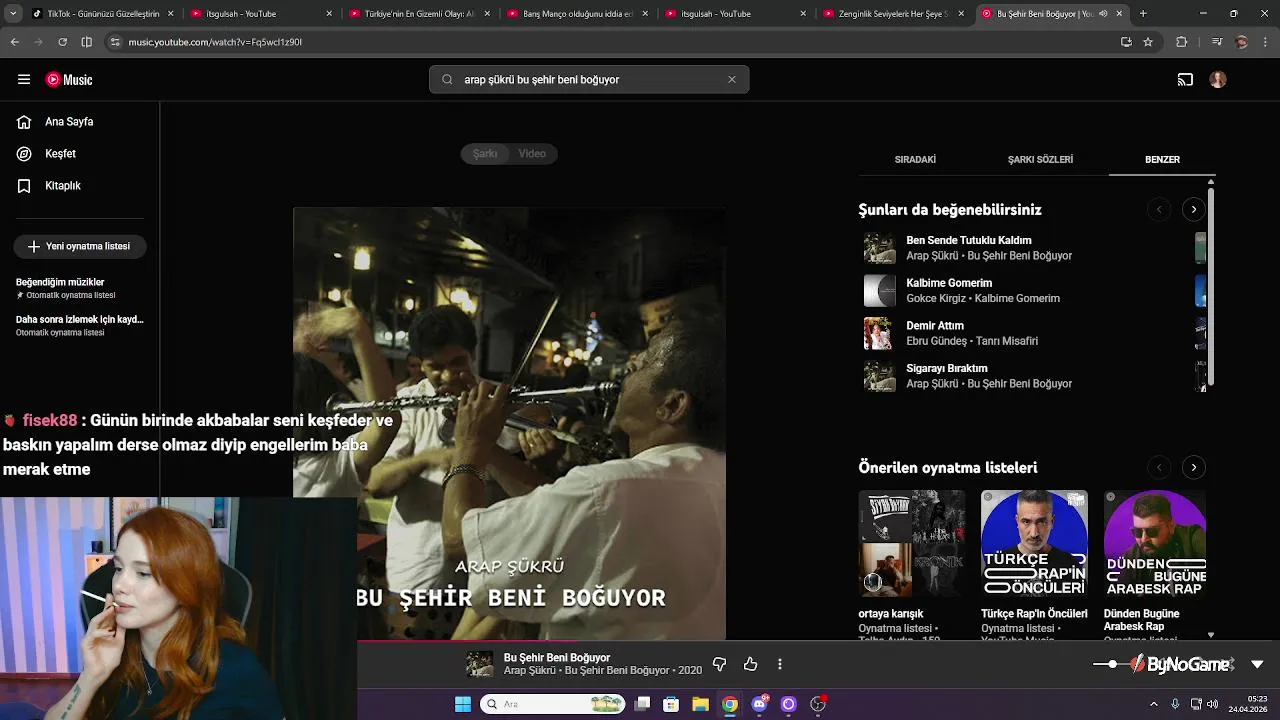Open Türkçe Rap'in Öncüleri playlist thumbnail

1034,543
